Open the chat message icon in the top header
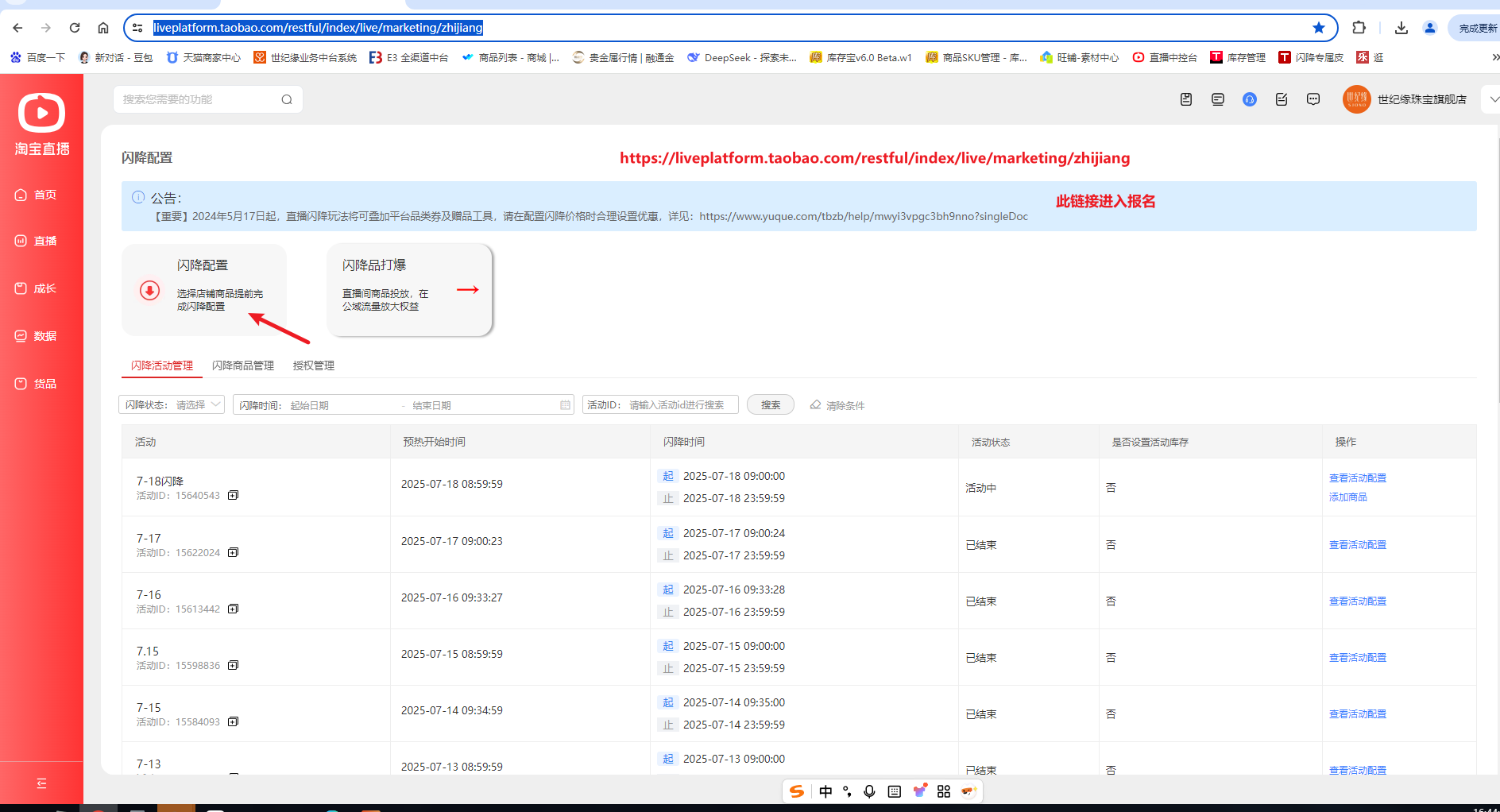The width and height of the screenshot is (1500, 812). pos(1313,99)
